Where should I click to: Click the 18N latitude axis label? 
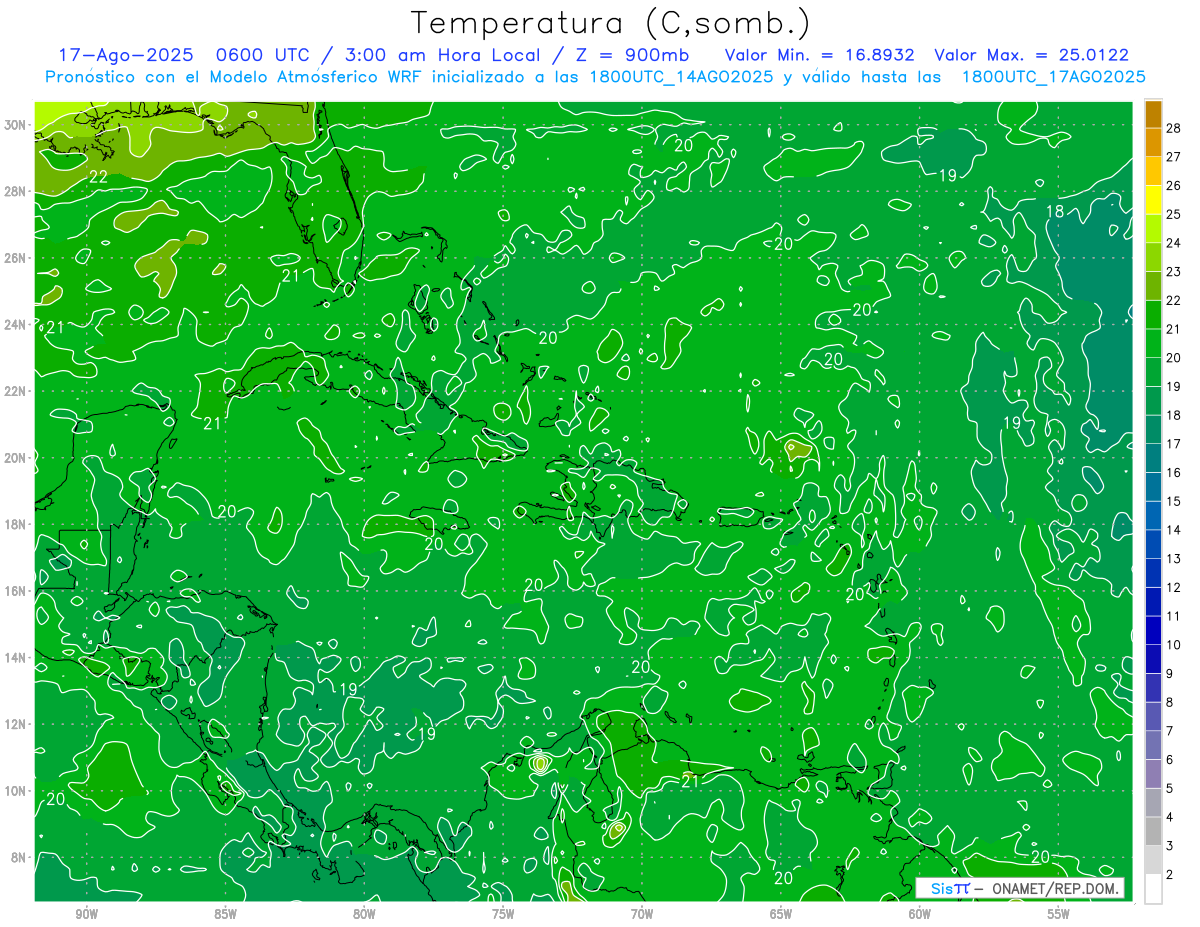pos(17,524)
